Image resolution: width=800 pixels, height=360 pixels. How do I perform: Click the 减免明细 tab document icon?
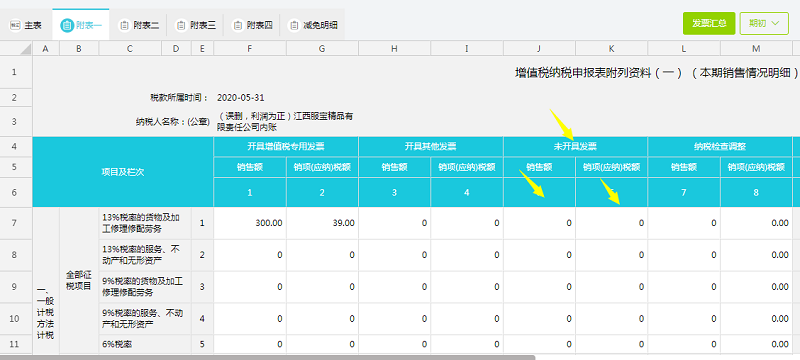click(x=293, y=25)
